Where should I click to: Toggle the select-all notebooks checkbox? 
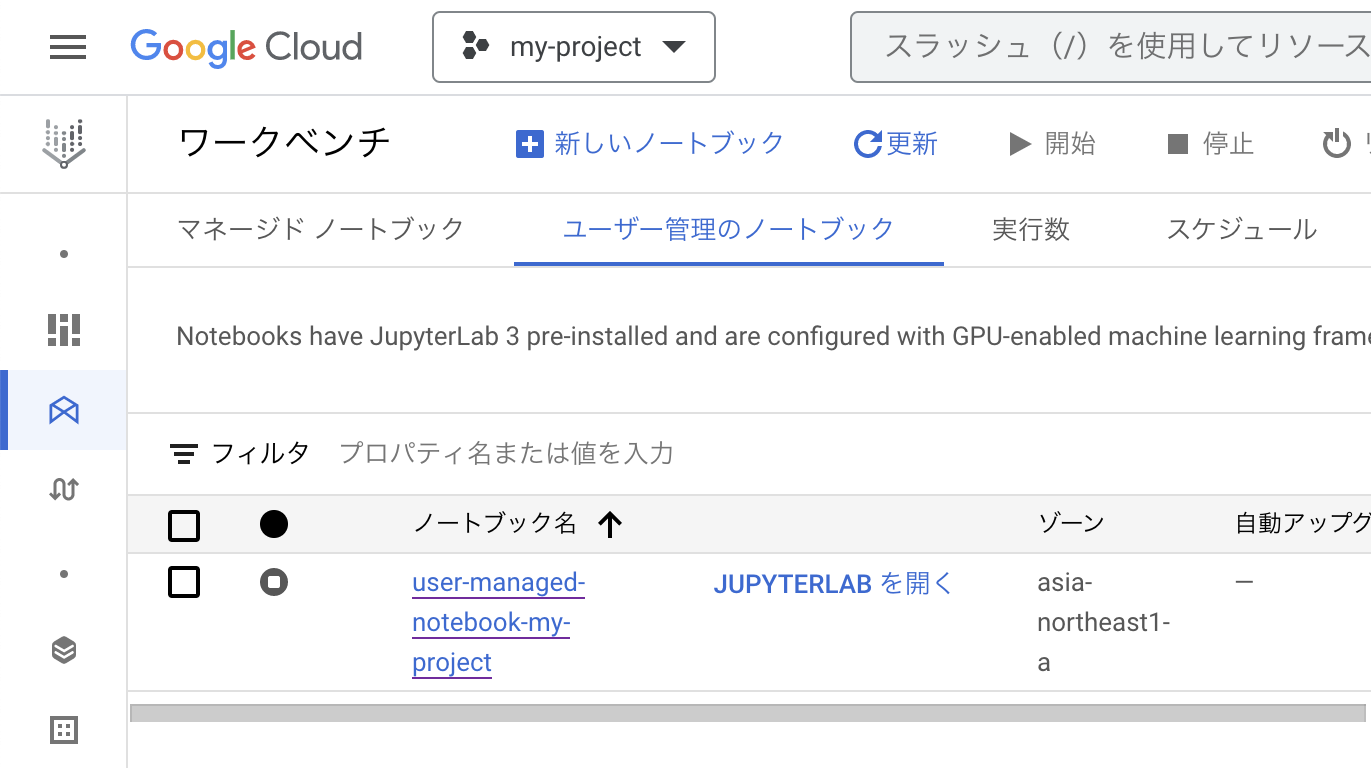click(x=184, y=525)
